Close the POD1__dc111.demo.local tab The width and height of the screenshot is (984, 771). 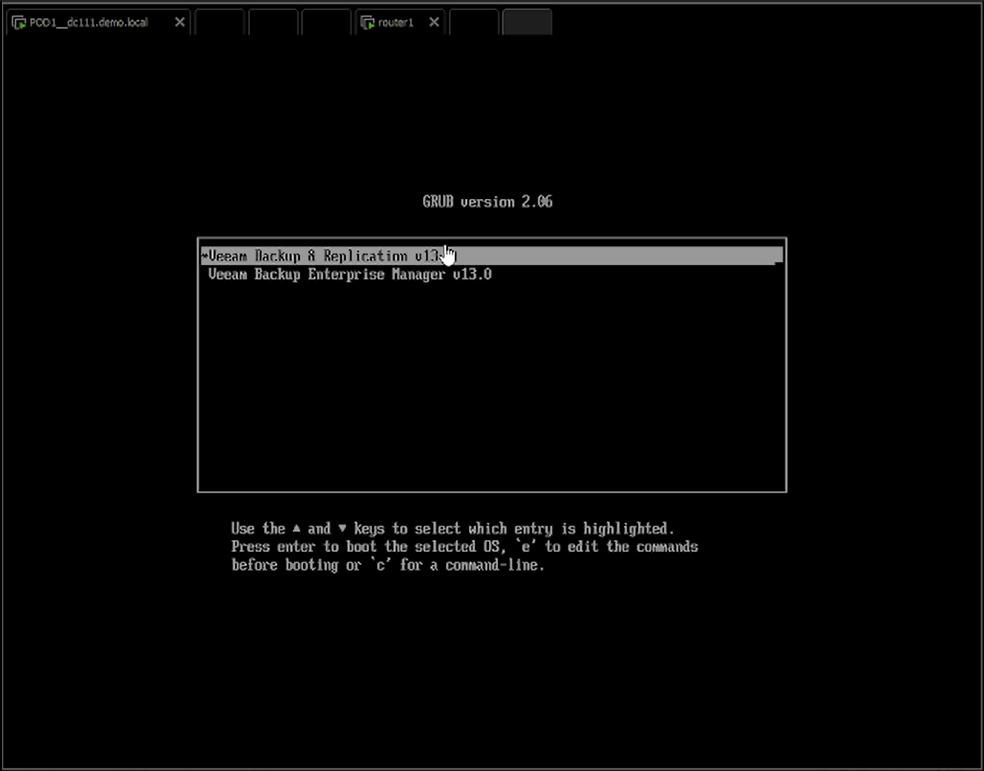click(180, 22)
